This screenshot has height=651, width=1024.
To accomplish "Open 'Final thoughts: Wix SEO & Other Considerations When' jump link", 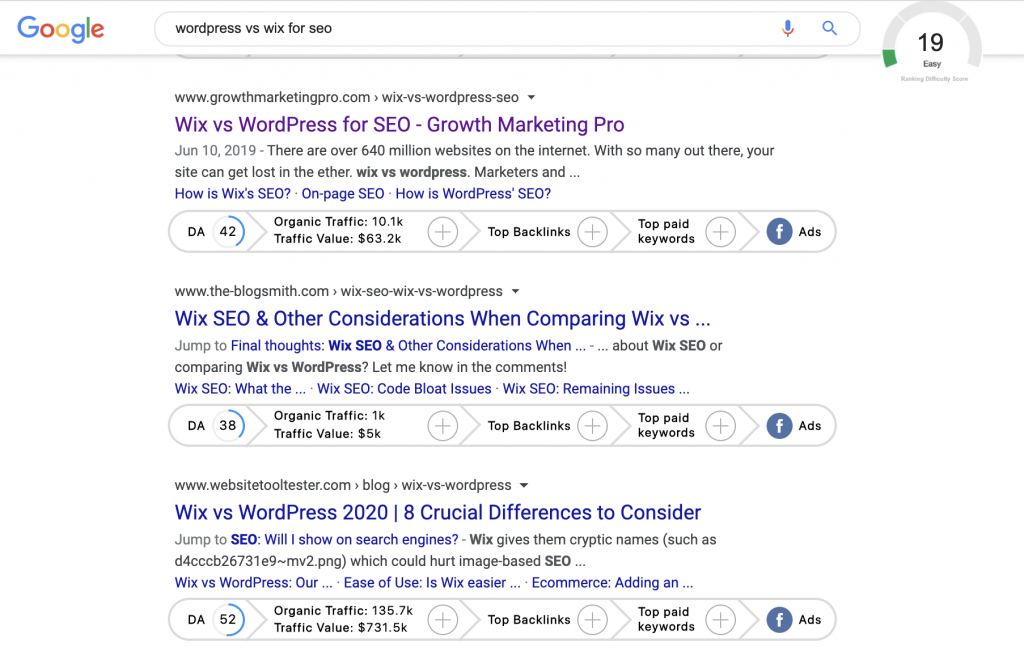I will pos(408,345).
